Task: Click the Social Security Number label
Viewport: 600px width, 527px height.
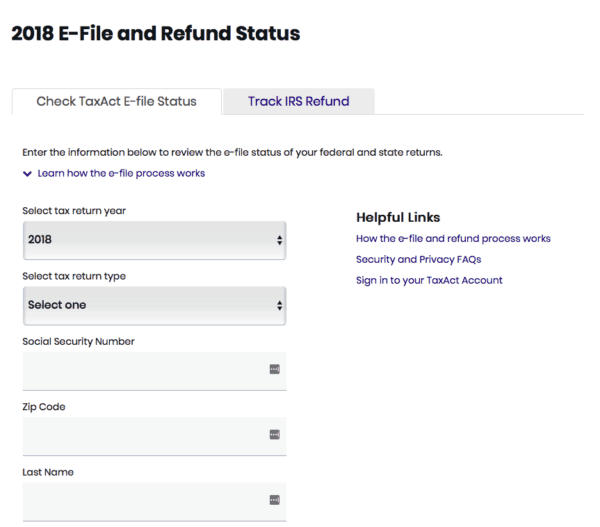Action: tap(78, 341)
